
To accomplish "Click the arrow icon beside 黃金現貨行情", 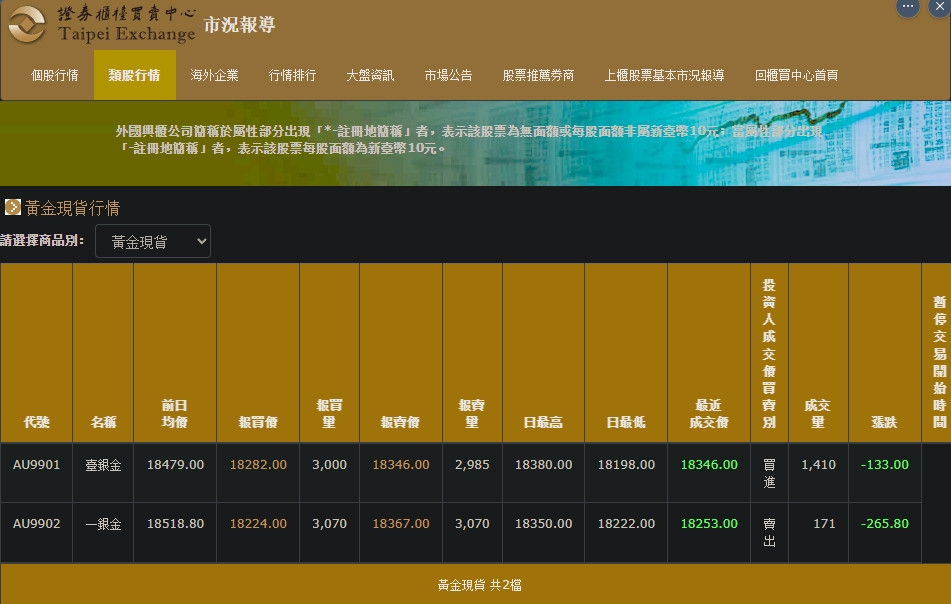I will pyautogui.click(x=13, y=207).
